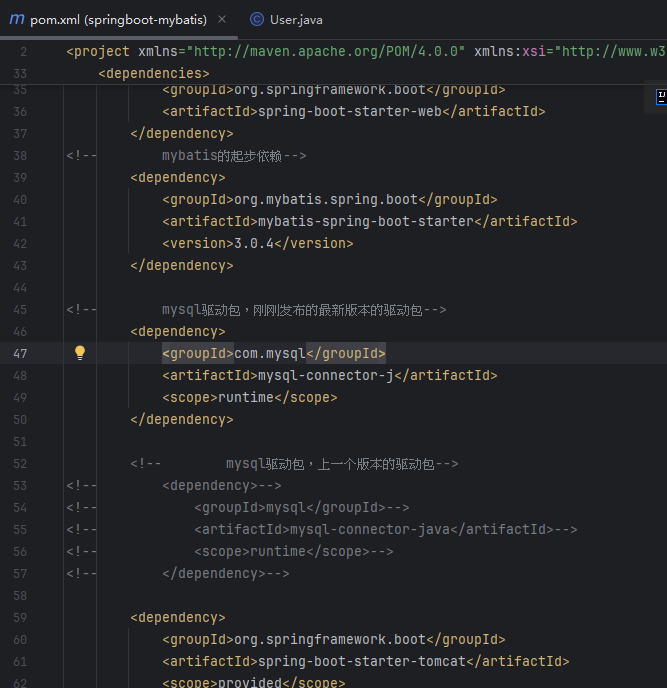Click the mybatis-spring-boot-starter artifactId line
667x688 pixels.
point(369,222)
